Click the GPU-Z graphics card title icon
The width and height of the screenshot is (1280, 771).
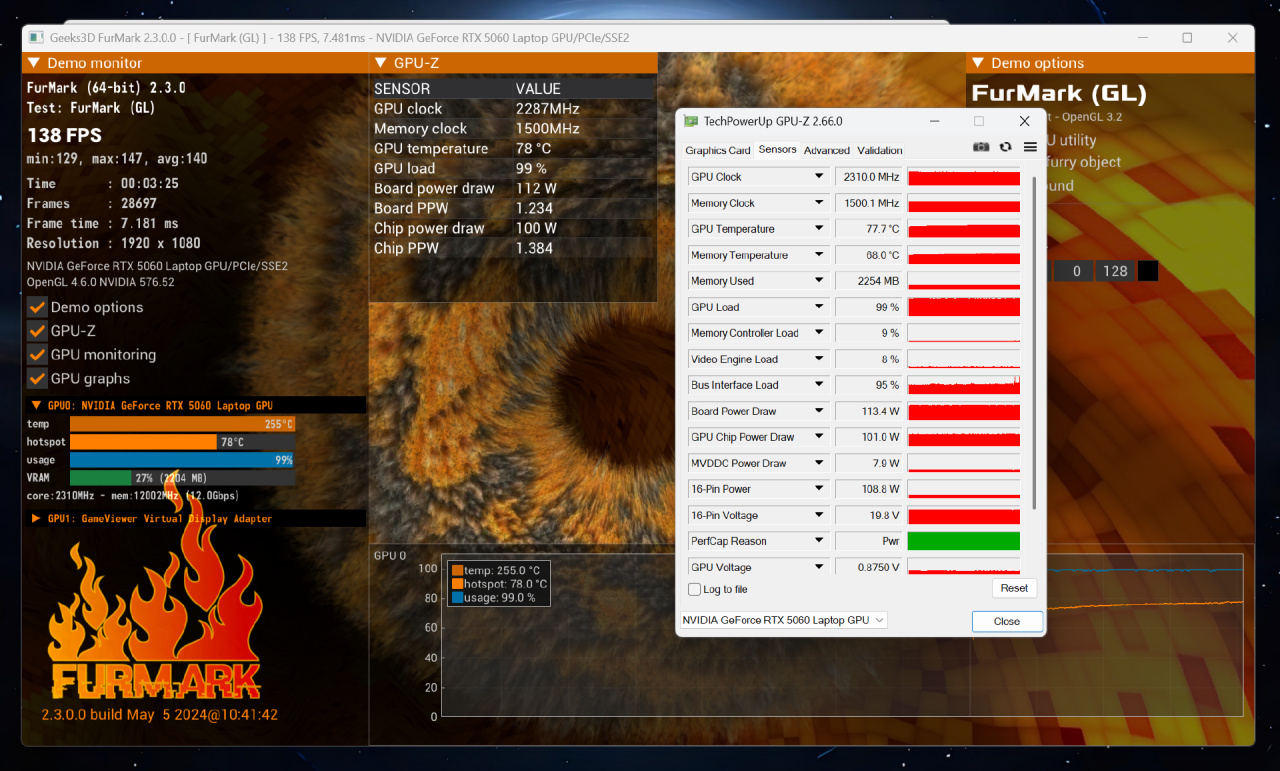[x=691, y=121]
